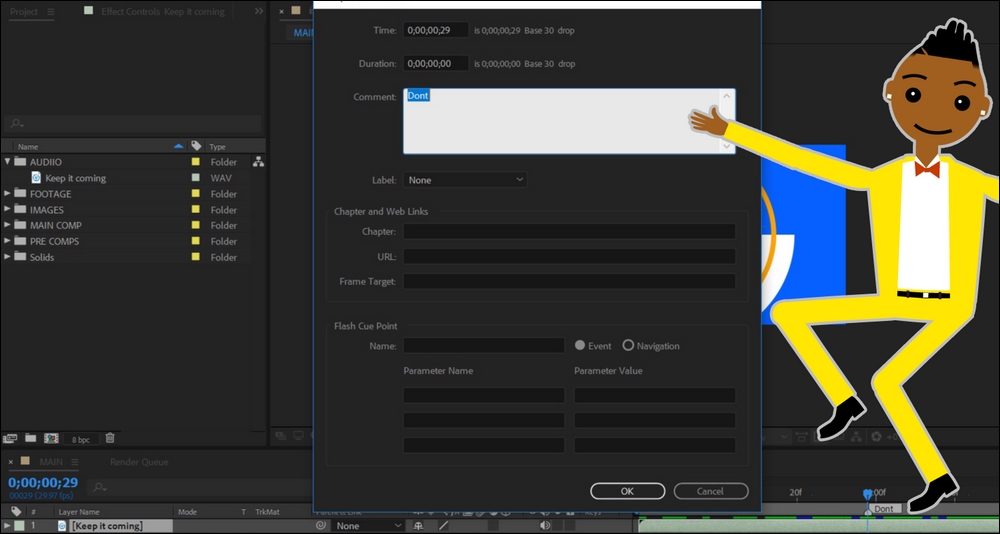Click the FOOTAGE folder icon

click(20, 194)
